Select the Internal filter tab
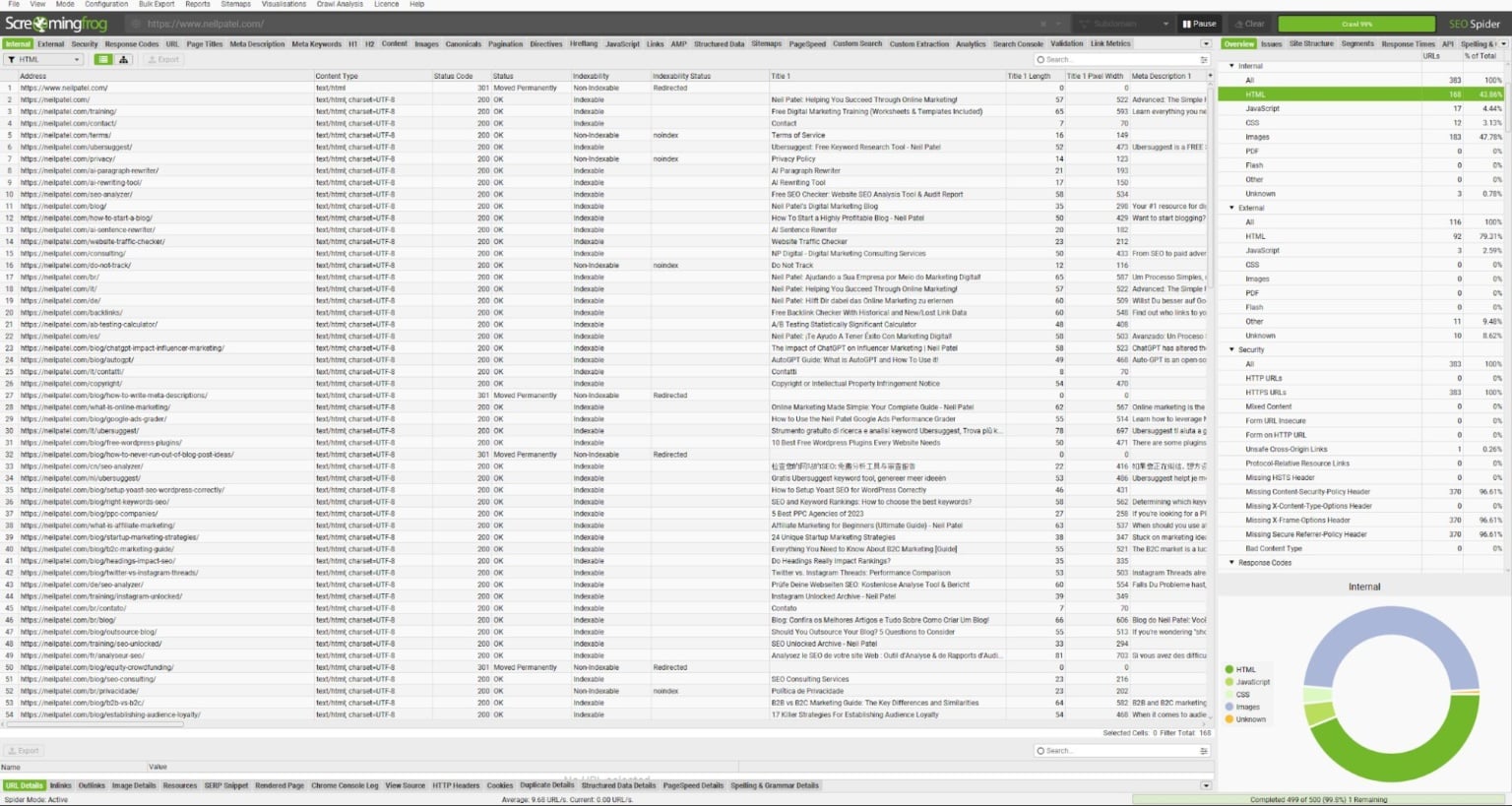This screenshot has height=806, width=1512. pyautogui.click(x=17, y=43)
